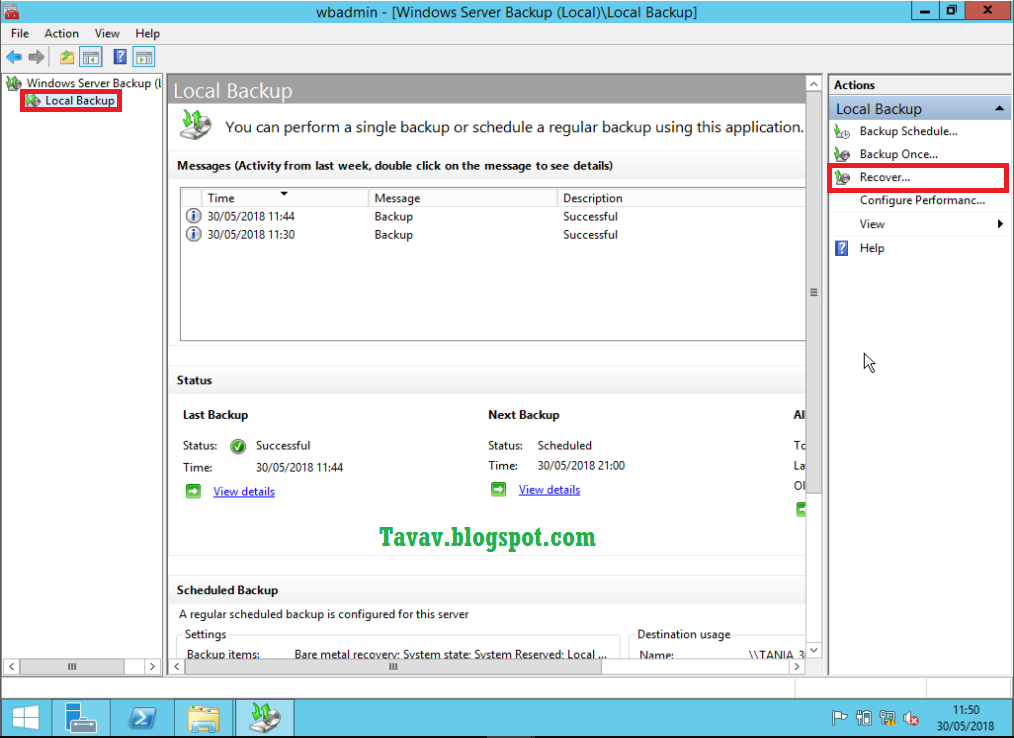Click the vertical scrollbar thumb

(x=814, y=292)
